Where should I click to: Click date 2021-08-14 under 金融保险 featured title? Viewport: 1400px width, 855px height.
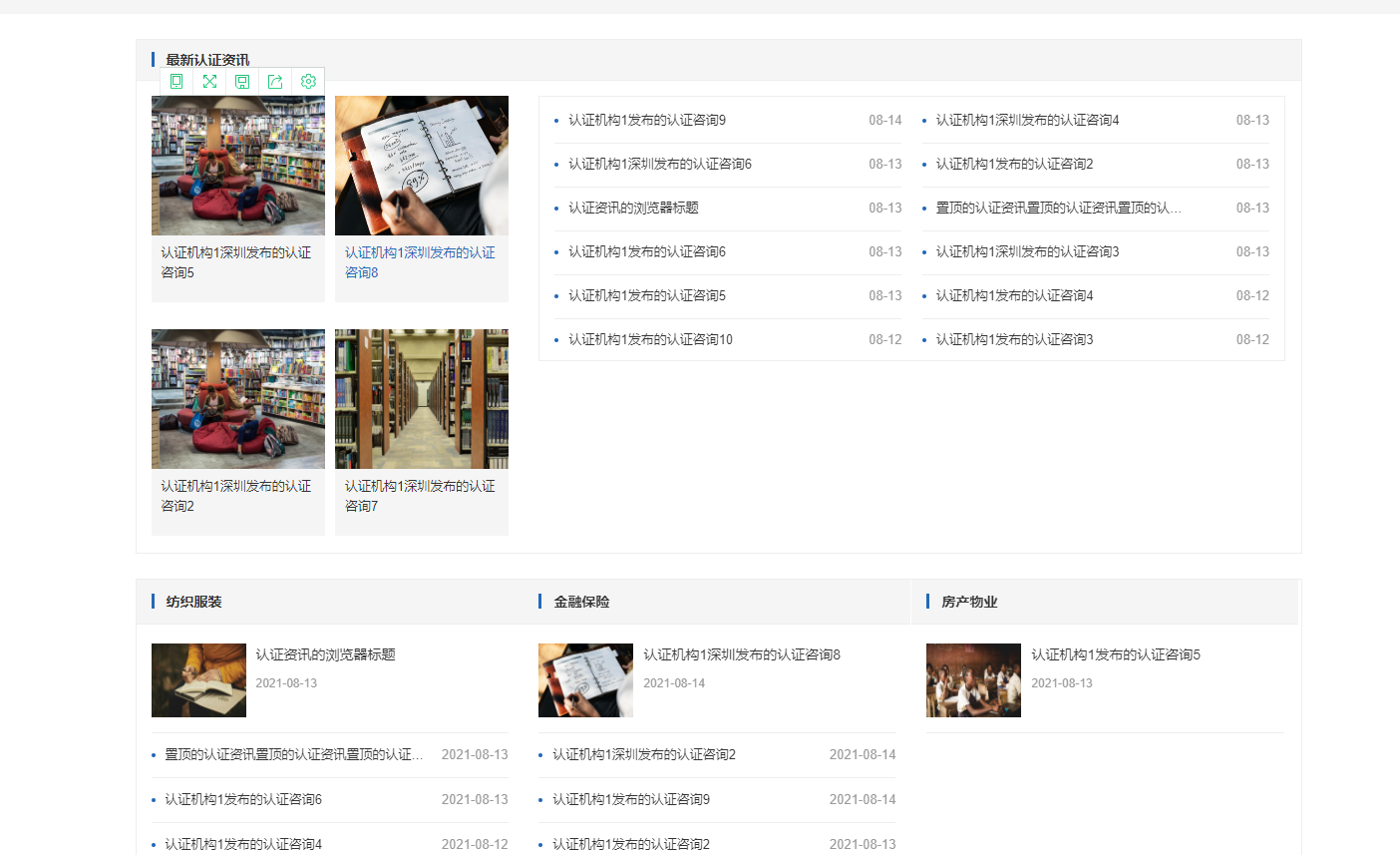[674, 683]
